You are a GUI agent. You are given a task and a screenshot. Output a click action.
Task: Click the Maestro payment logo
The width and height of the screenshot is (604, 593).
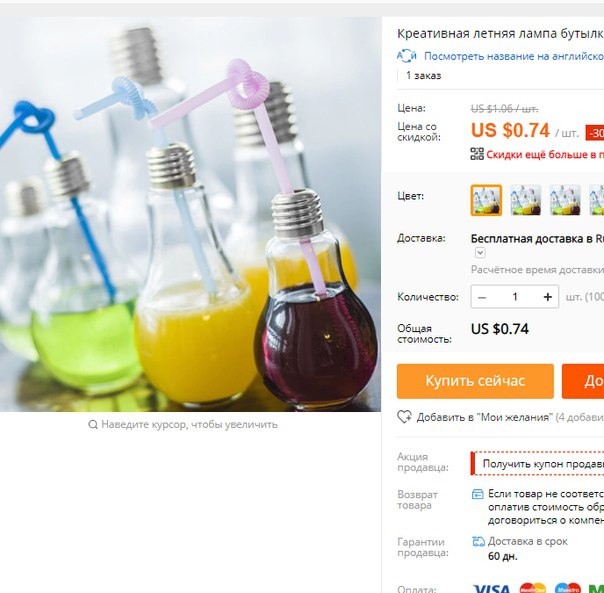[568, 588]
